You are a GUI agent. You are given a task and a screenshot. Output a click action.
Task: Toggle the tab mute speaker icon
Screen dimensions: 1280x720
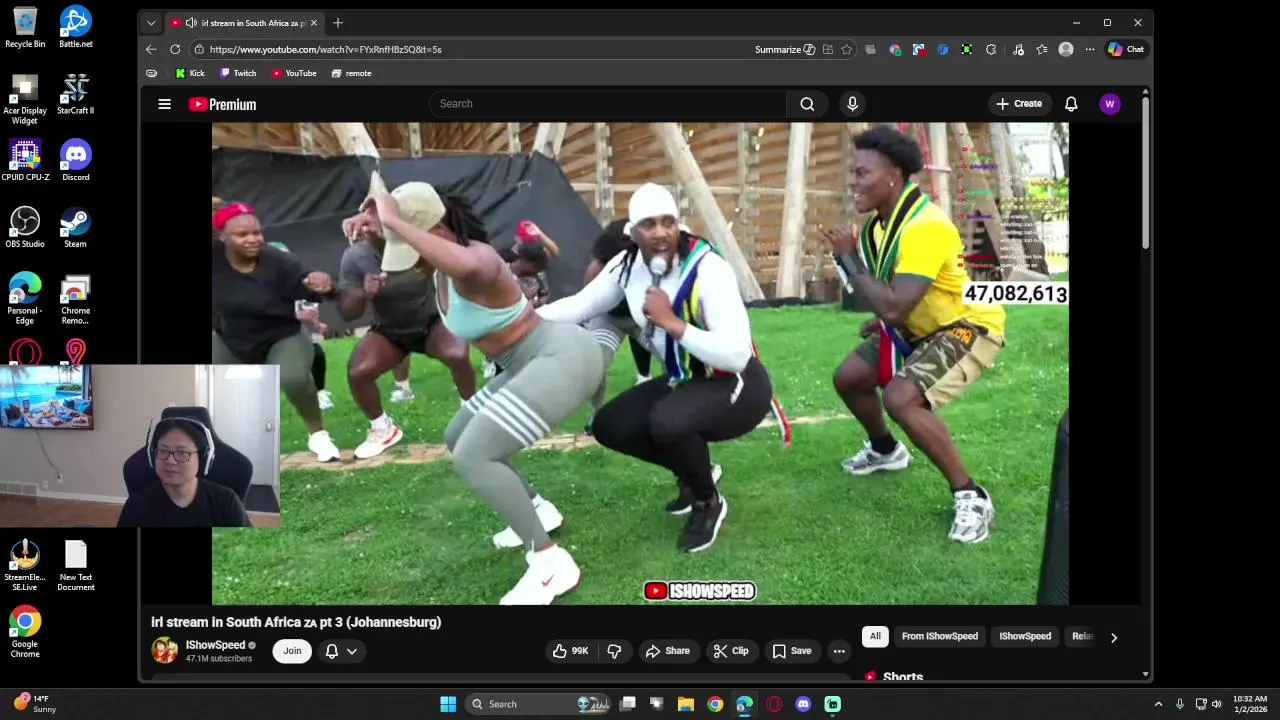click(191, 23)
